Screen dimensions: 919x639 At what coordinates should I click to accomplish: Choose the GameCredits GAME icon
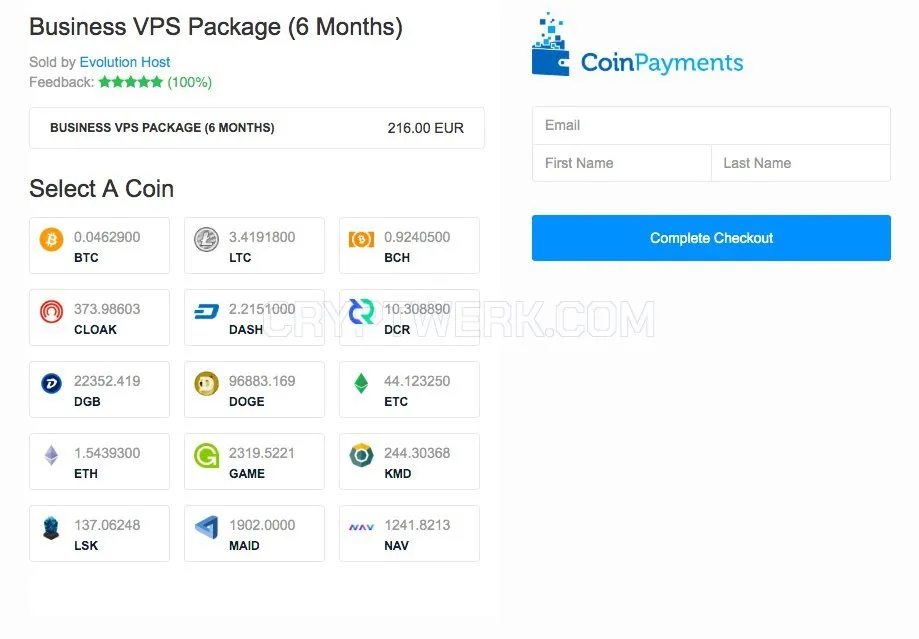click(x=206, y=456)
